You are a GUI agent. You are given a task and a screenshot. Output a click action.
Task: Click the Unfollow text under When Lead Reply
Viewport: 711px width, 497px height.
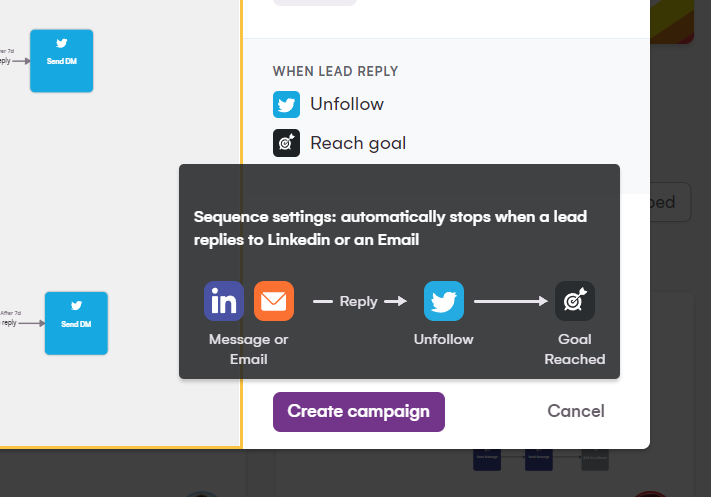[x=347, y=104]
